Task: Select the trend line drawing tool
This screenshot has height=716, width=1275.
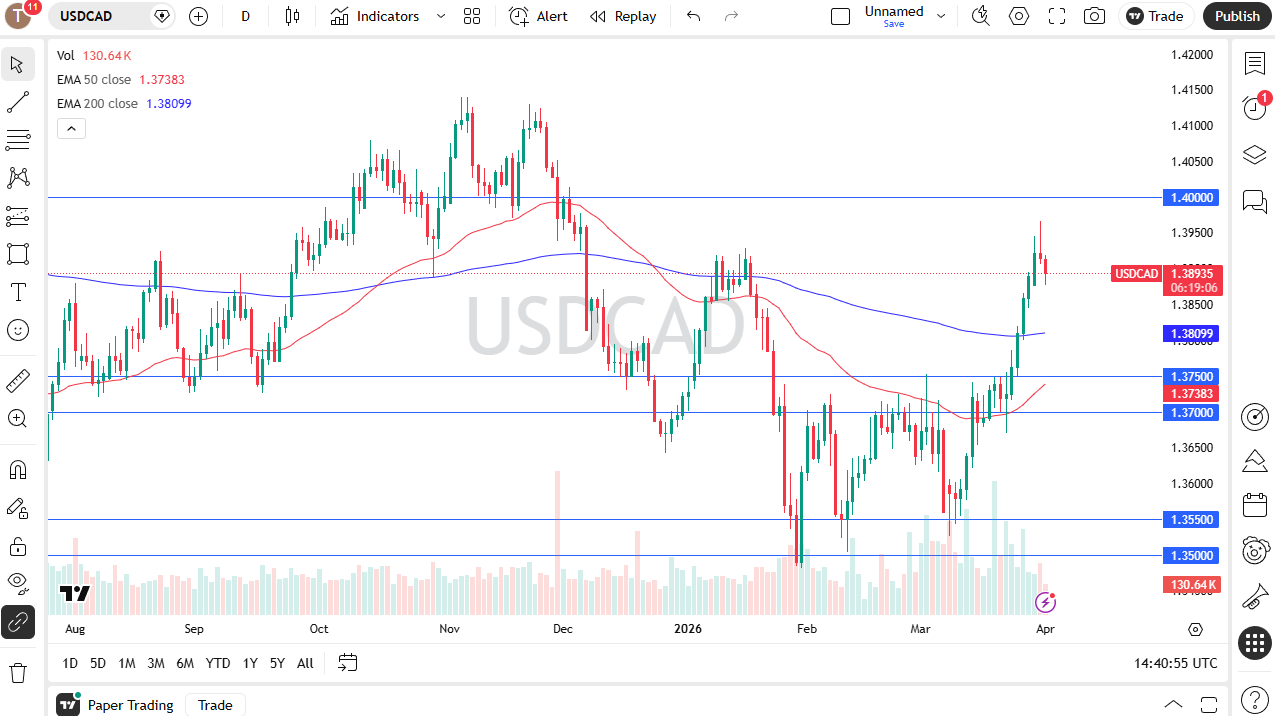Action: 17,102
